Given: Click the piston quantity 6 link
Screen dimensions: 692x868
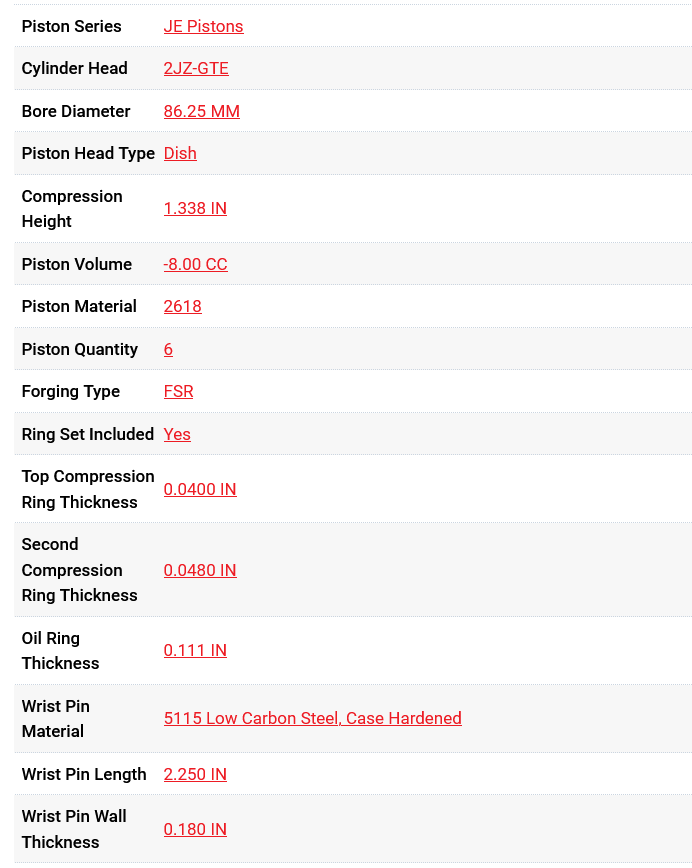Looking at the screenshot, I should (168, 349).
